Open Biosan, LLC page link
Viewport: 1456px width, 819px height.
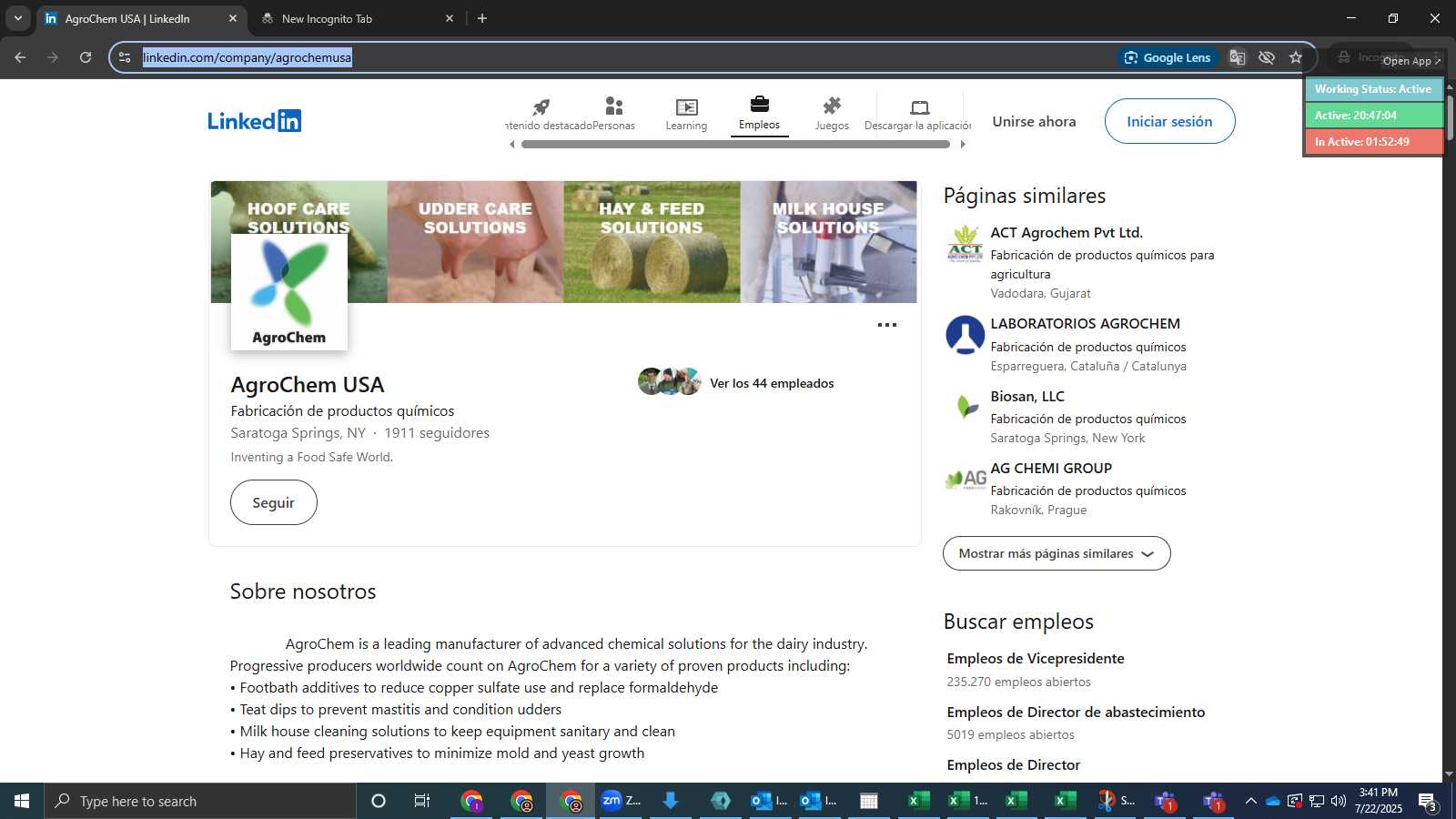(1027, 396)
